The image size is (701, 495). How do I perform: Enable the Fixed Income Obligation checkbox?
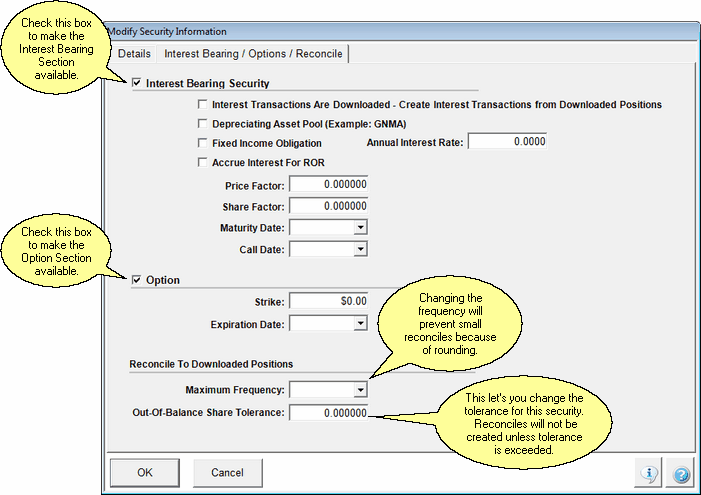(204, 143)
